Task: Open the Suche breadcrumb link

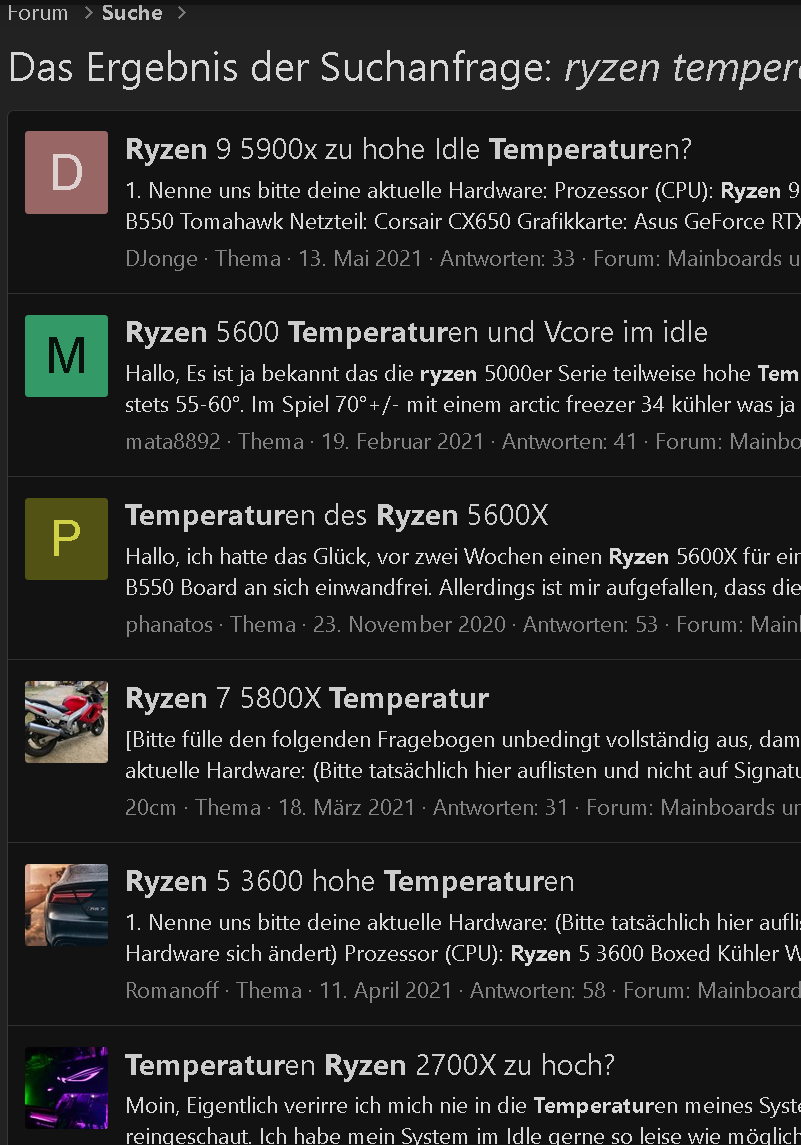Action: pos(132,12)
